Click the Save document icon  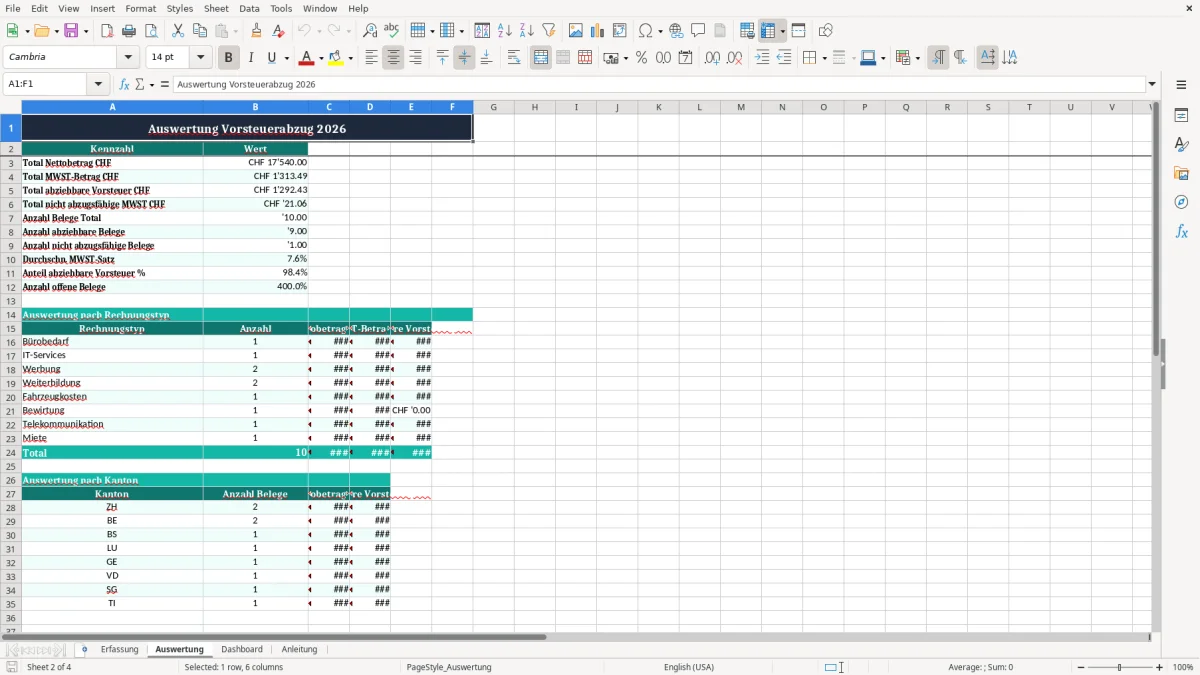coord(71,31)
